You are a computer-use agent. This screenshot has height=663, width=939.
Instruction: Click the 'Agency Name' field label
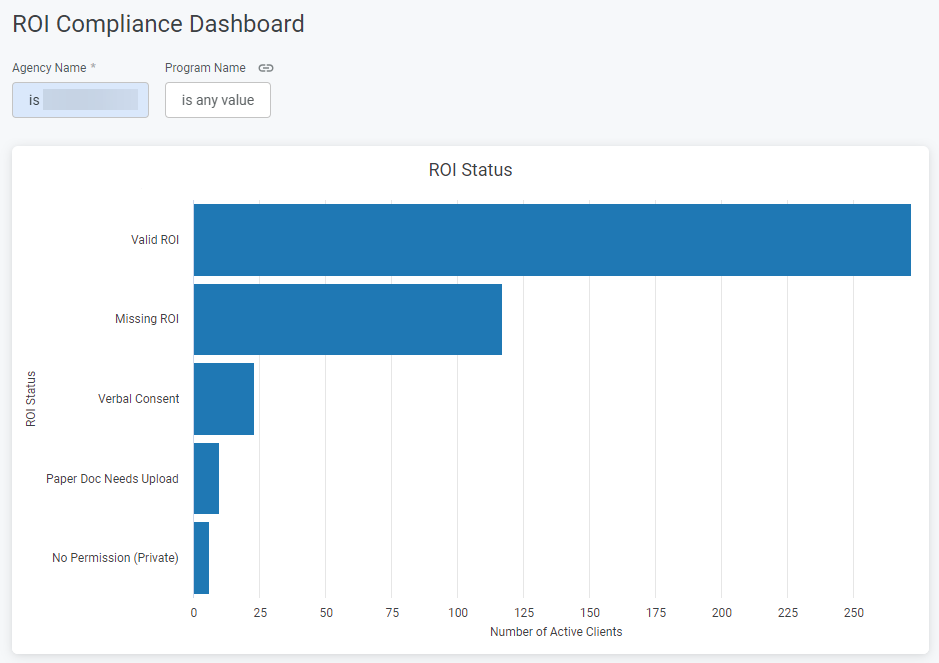coord(49,68)
